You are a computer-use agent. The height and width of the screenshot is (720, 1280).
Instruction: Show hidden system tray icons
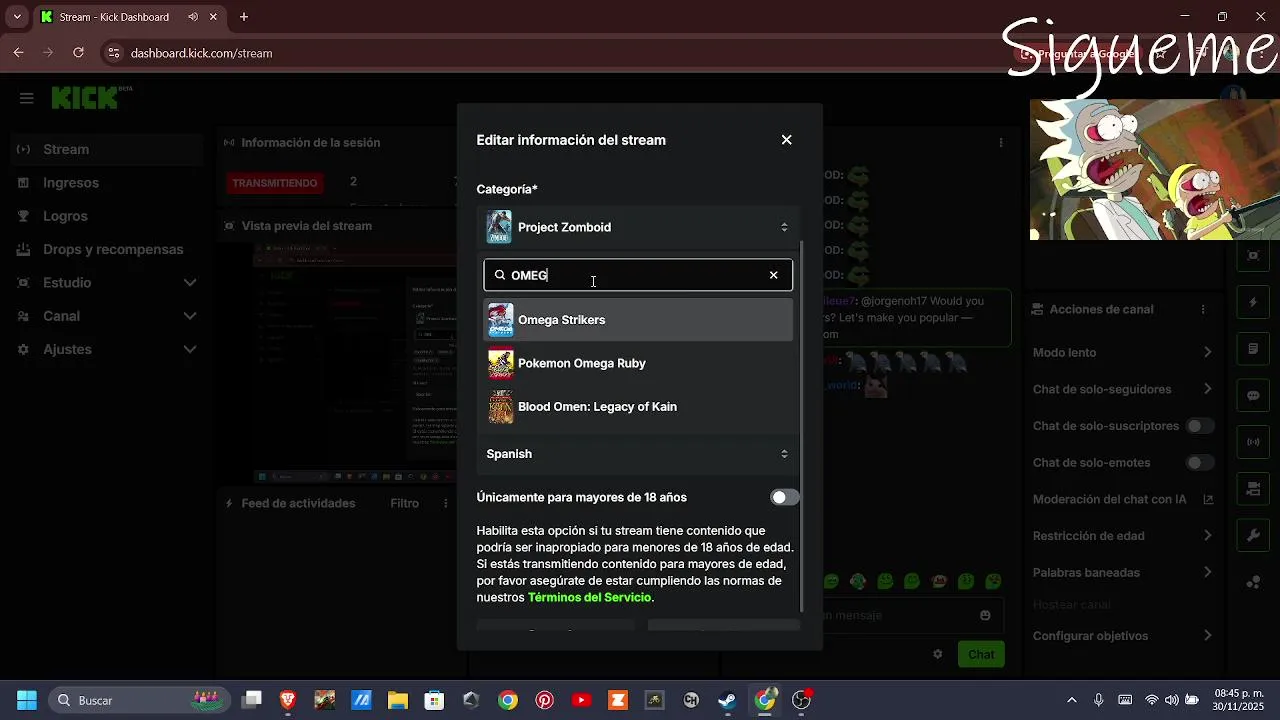pos(1072,700)
